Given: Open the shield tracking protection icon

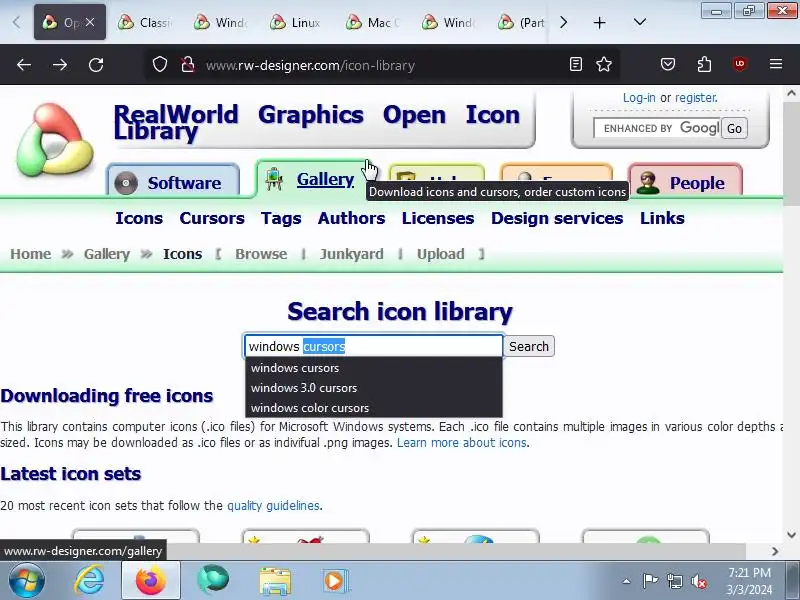Looking at the screenshot, I should 160,64.
